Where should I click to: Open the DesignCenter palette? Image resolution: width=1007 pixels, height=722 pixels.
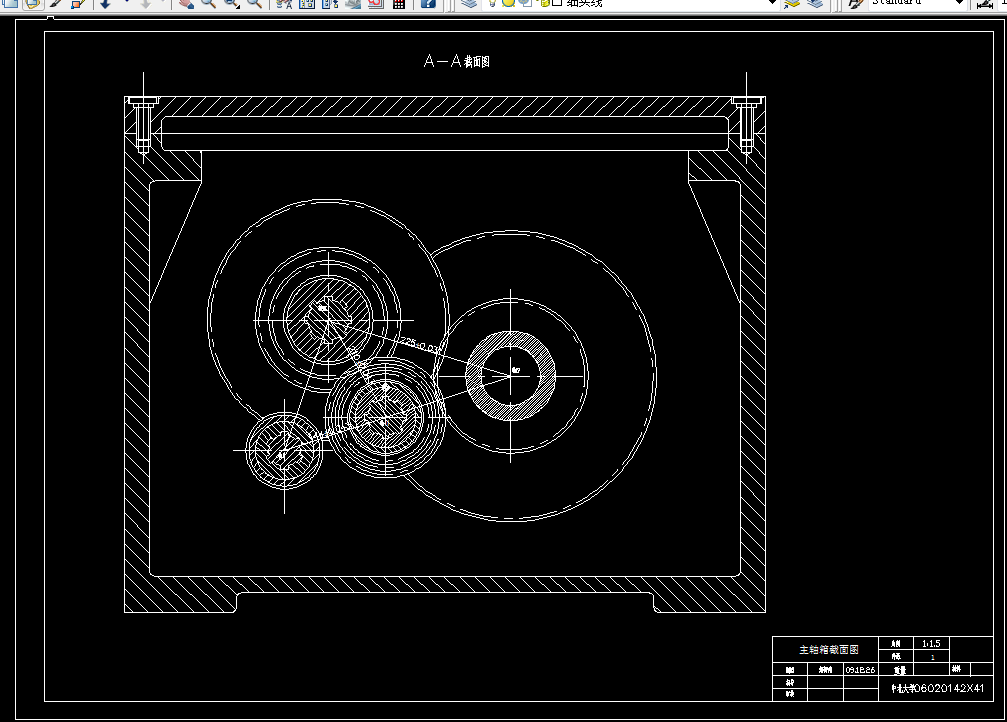pyautogui.click(x=307, y=3)
